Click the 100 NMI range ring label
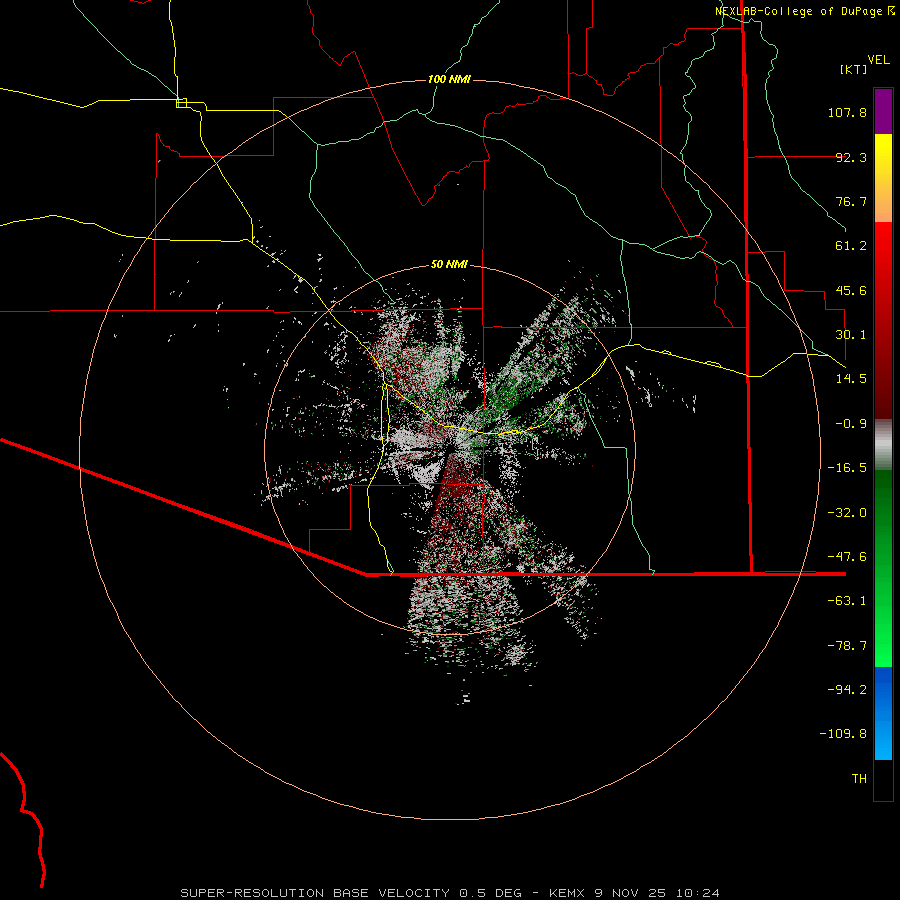 pos(449,79)
